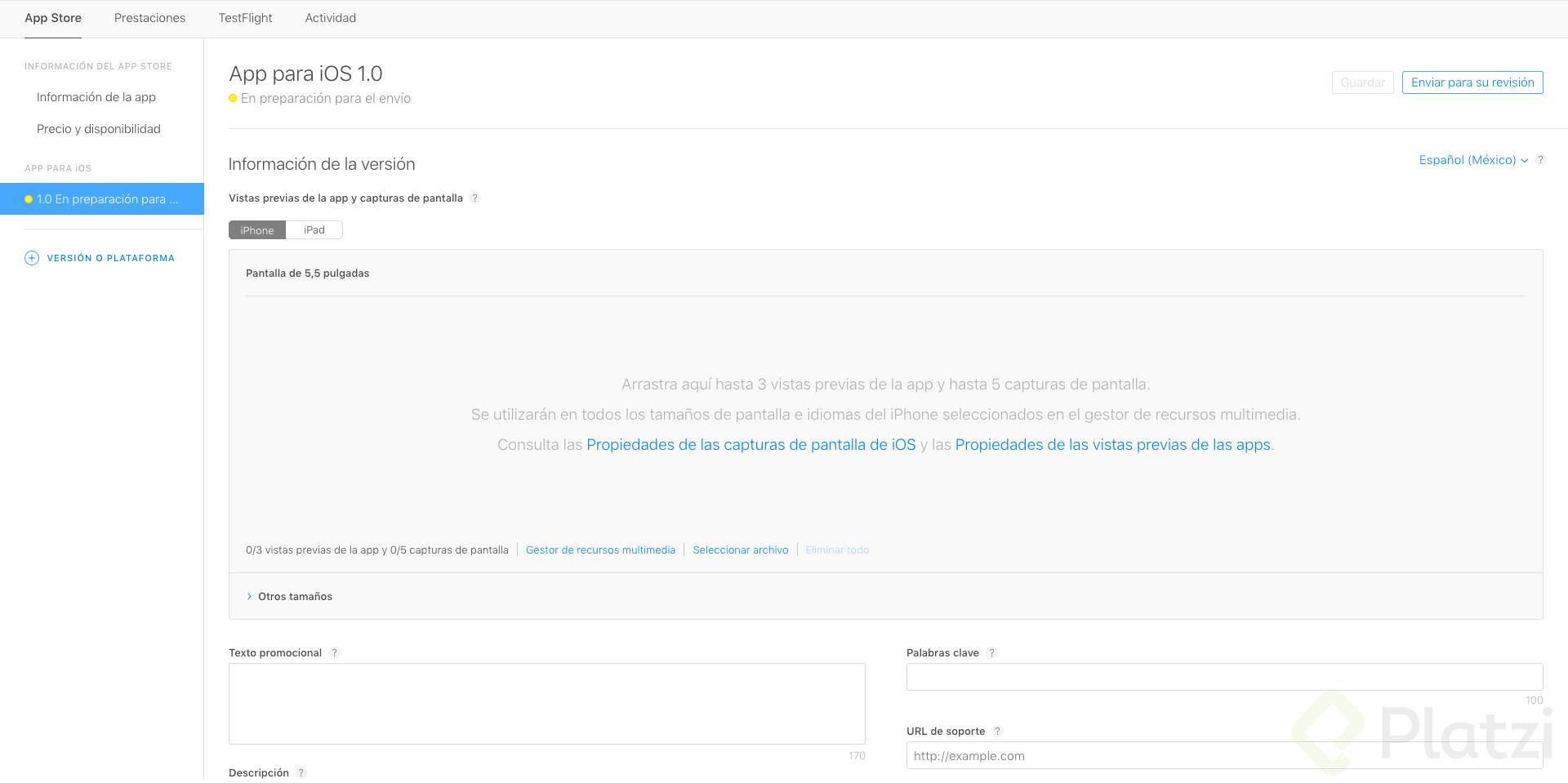
Task: Click the 0/3 vistas previas counter text
Action: pos(377,550)
